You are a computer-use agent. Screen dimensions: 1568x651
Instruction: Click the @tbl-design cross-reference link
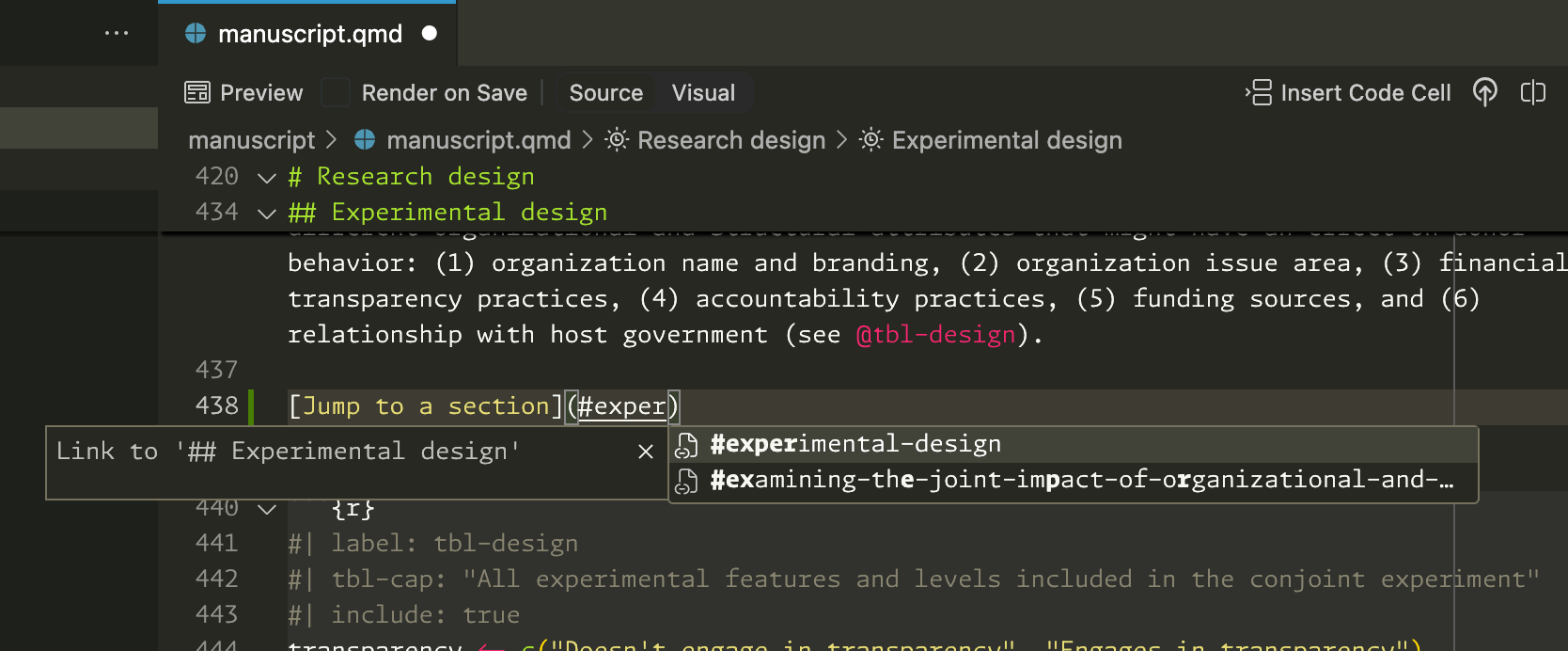click(x=935, y=335)
